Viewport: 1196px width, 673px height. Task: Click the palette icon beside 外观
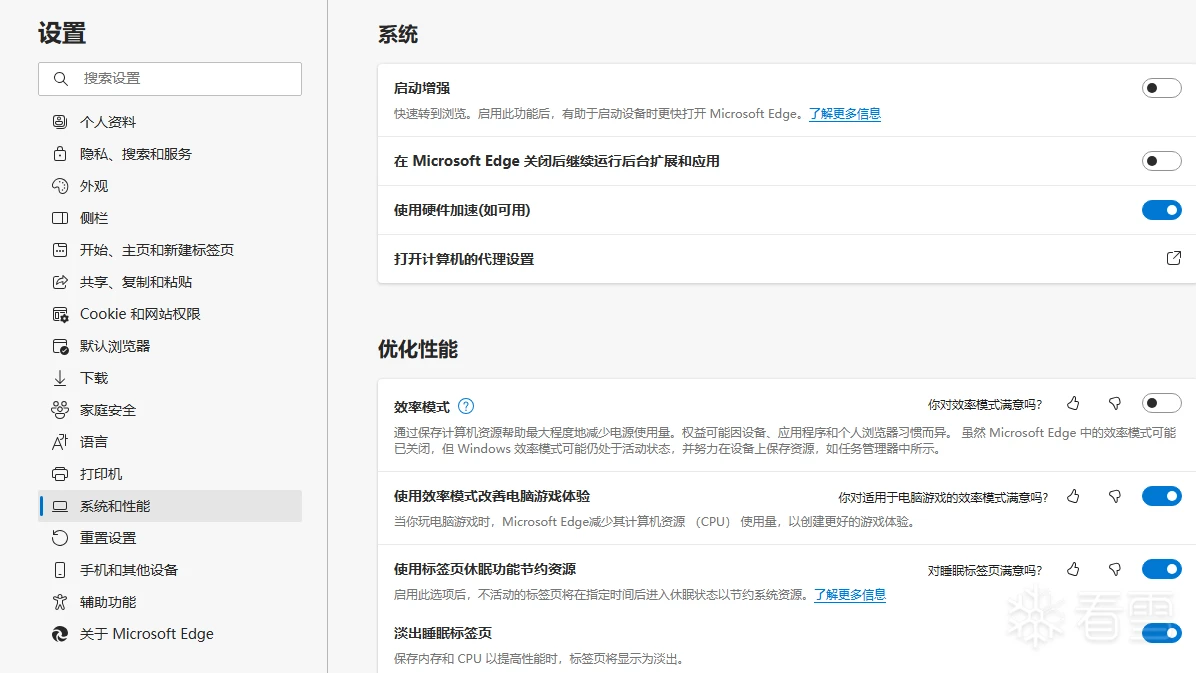(59, 186)
